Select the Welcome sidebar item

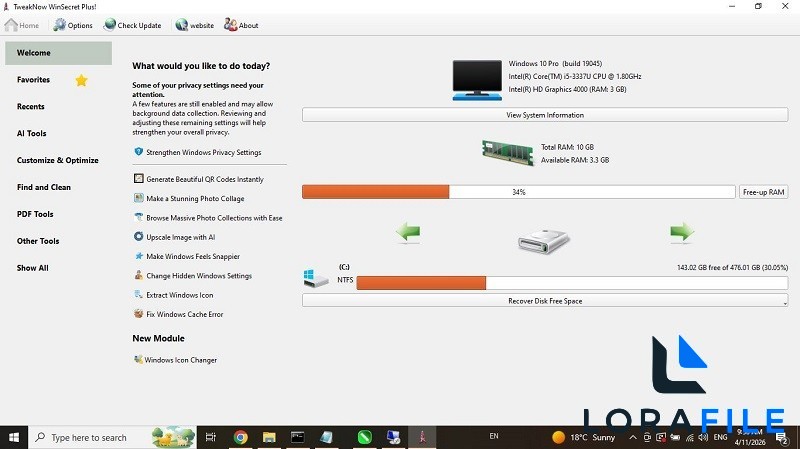coord(58,53)
